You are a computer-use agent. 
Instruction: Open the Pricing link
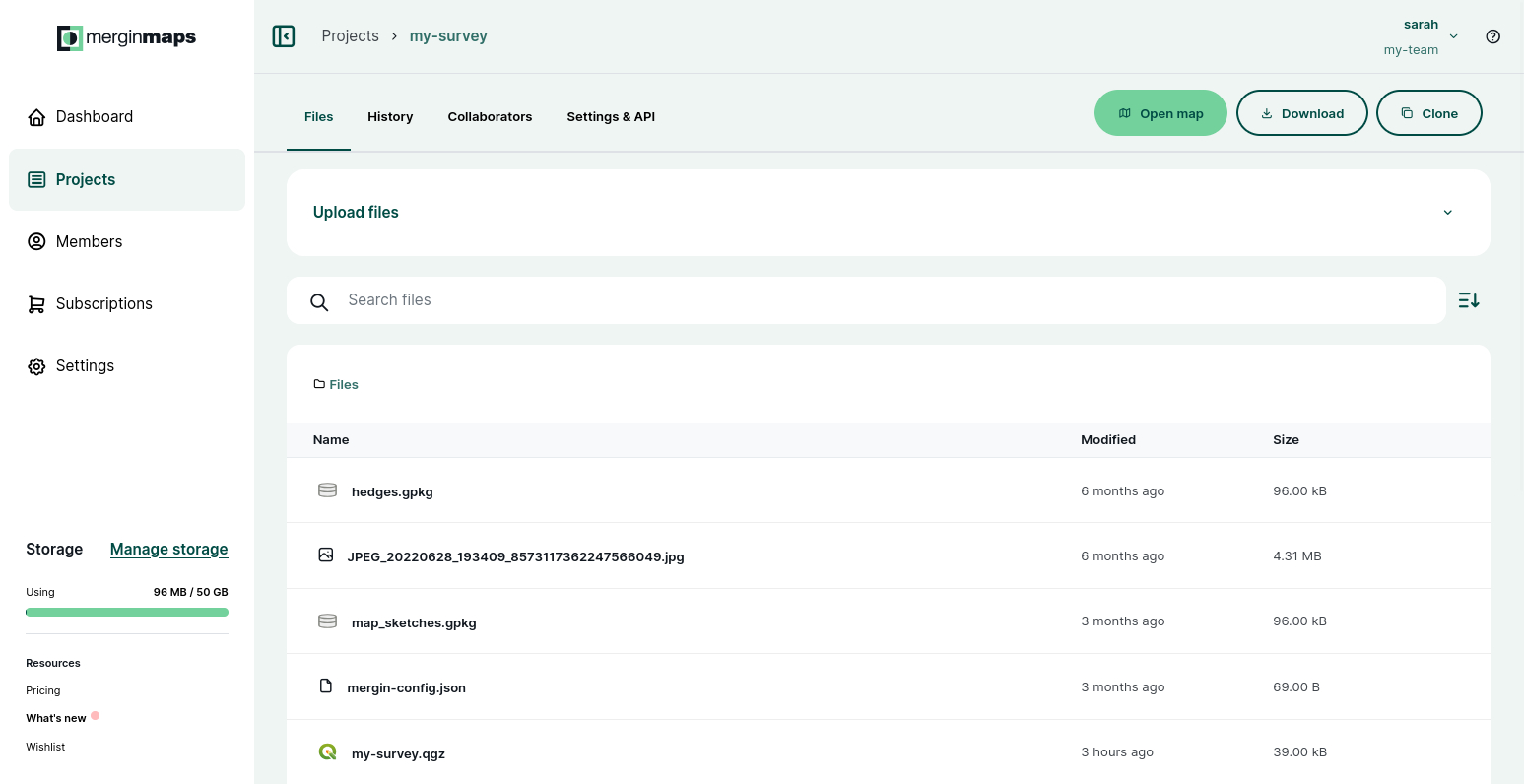click(x=43, y=690)
